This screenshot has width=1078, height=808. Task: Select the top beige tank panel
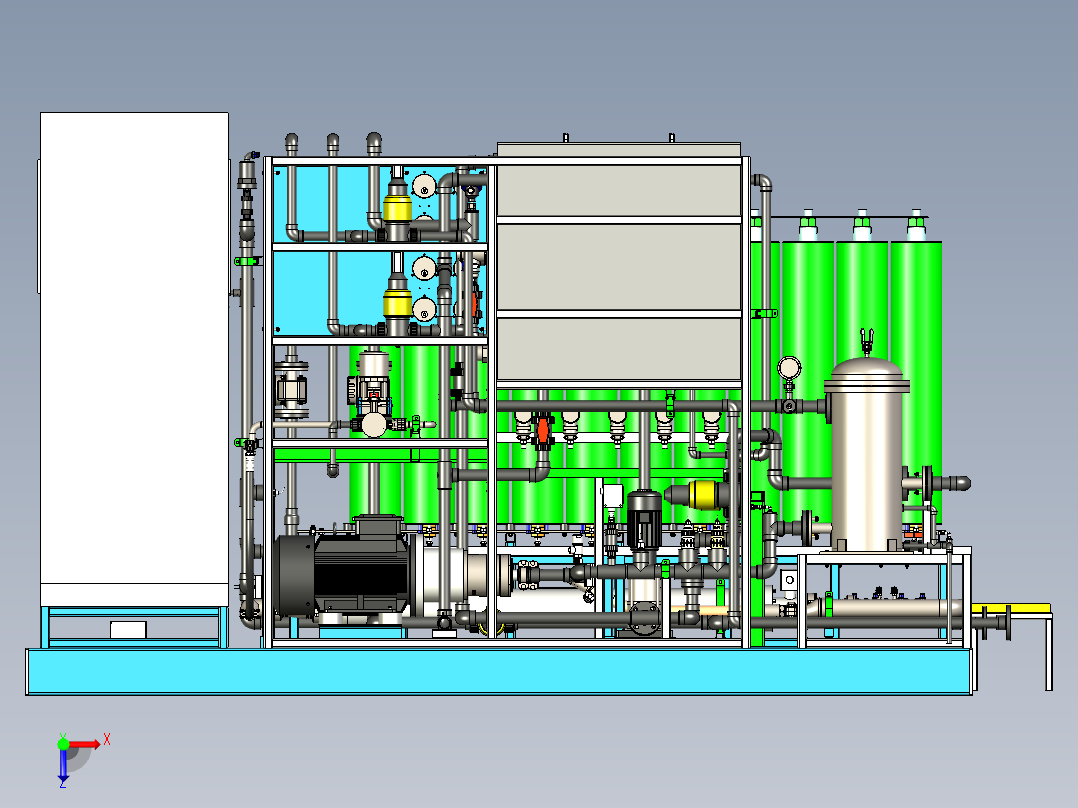[x=619, y=190]
